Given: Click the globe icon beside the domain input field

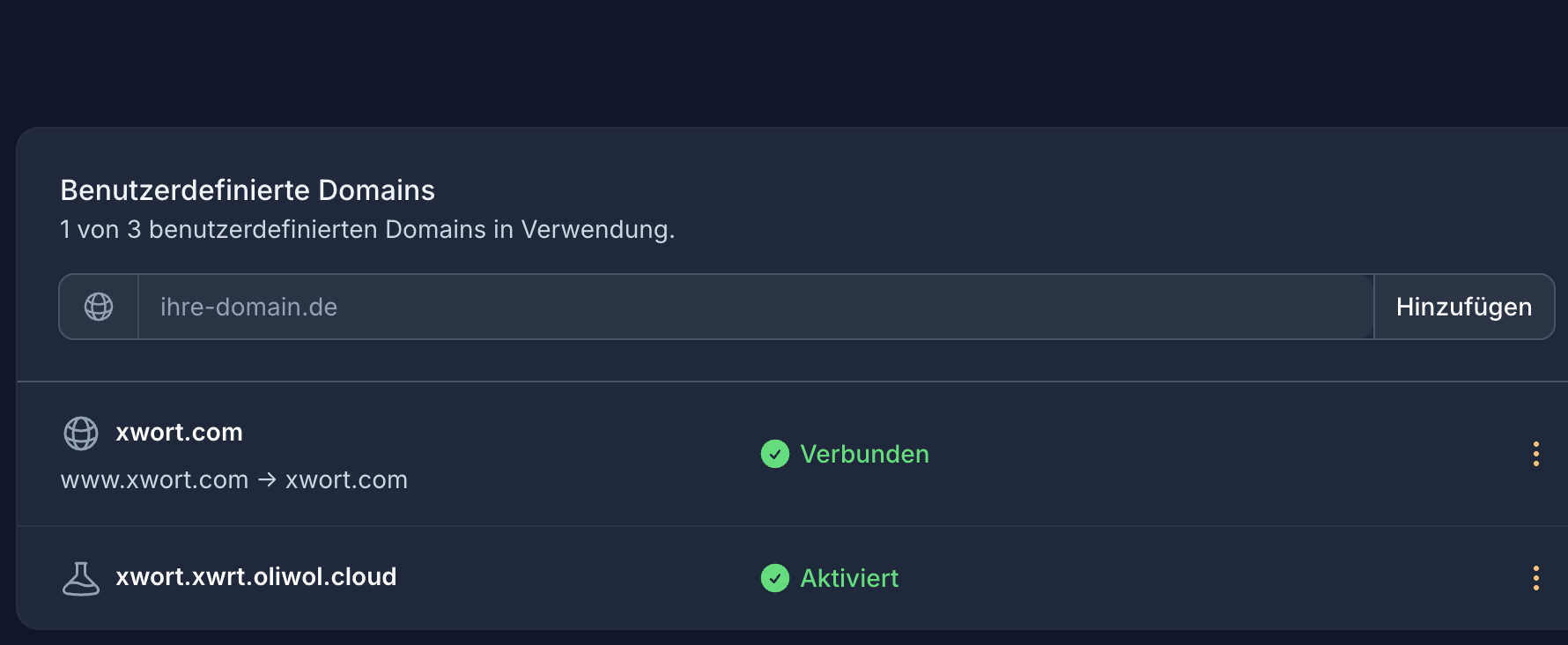Looking at the screenshot, I should (x=98, y=306).
